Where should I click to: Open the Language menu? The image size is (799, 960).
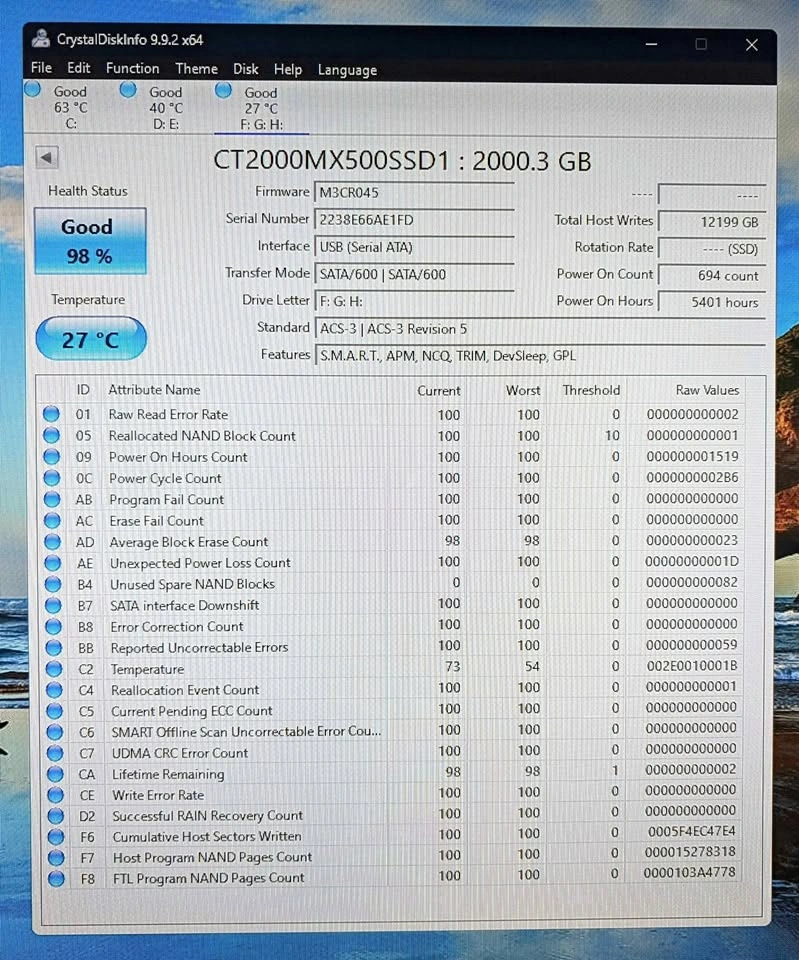click(x=347, y=70)
